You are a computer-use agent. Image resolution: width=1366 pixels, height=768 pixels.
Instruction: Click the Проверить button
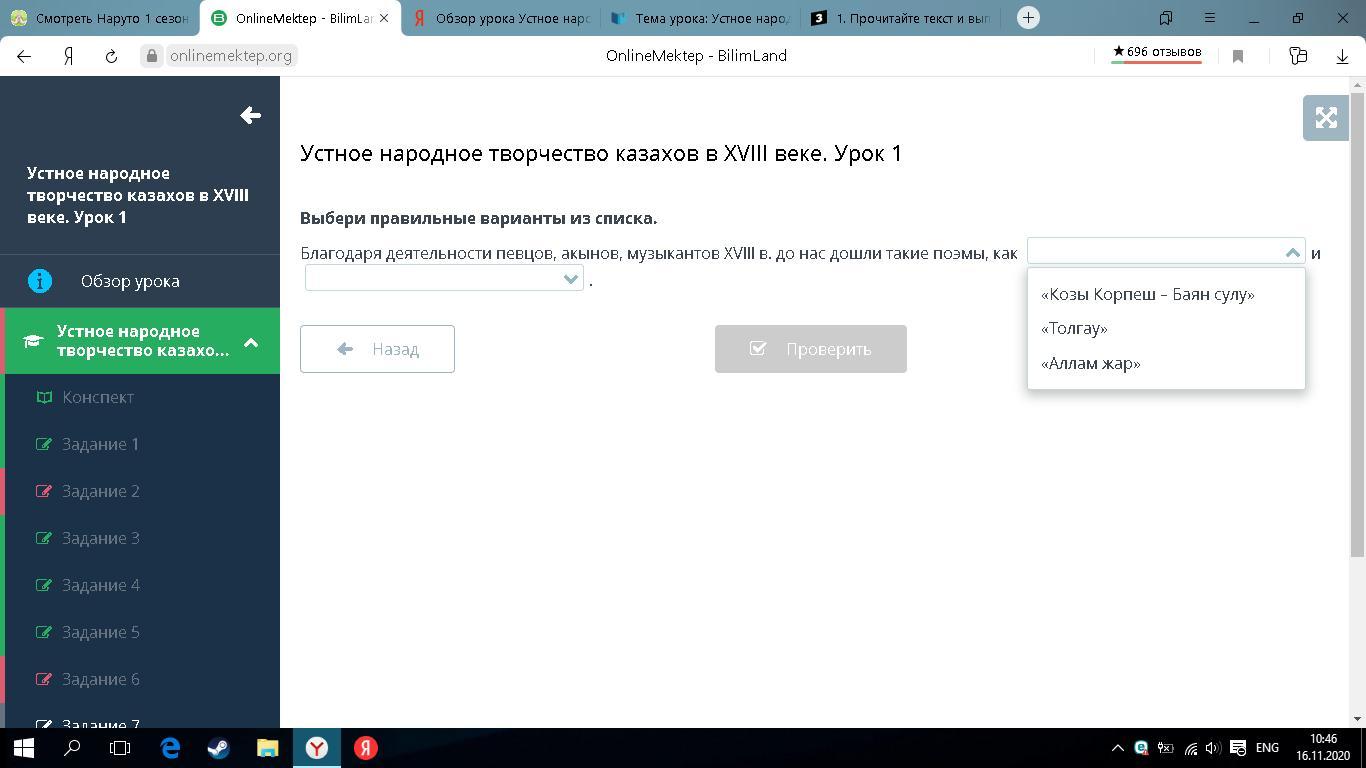(811, 349)
